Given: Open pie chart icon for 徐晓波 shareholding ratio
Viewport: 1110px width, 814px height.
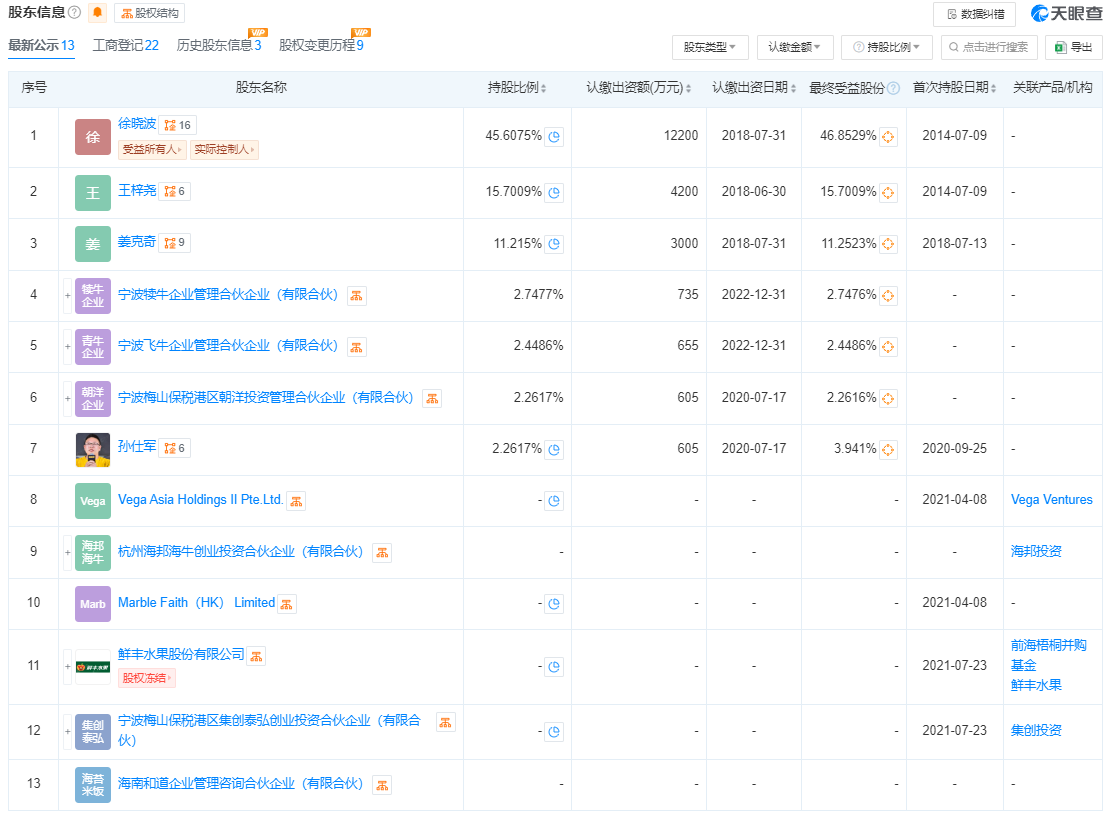Looking at the screenshot, I should (x=554, y=137).
